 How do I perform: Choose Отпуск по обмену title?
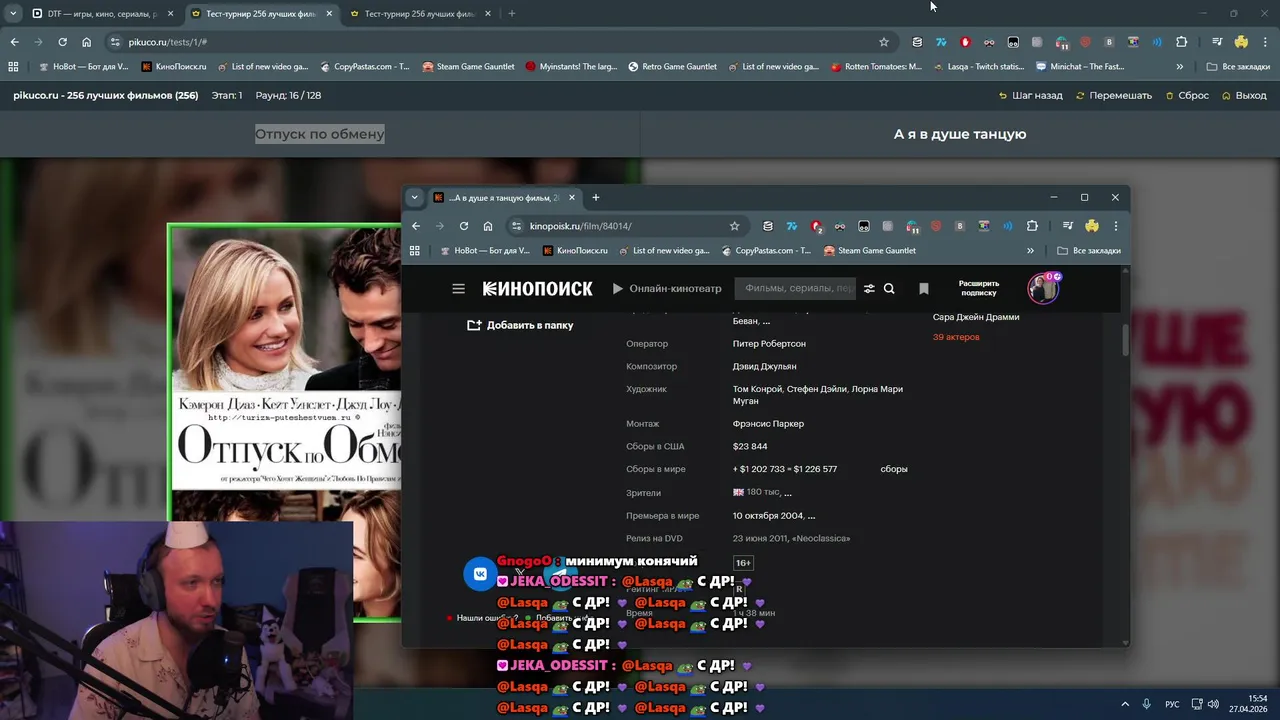click(319, 134)
